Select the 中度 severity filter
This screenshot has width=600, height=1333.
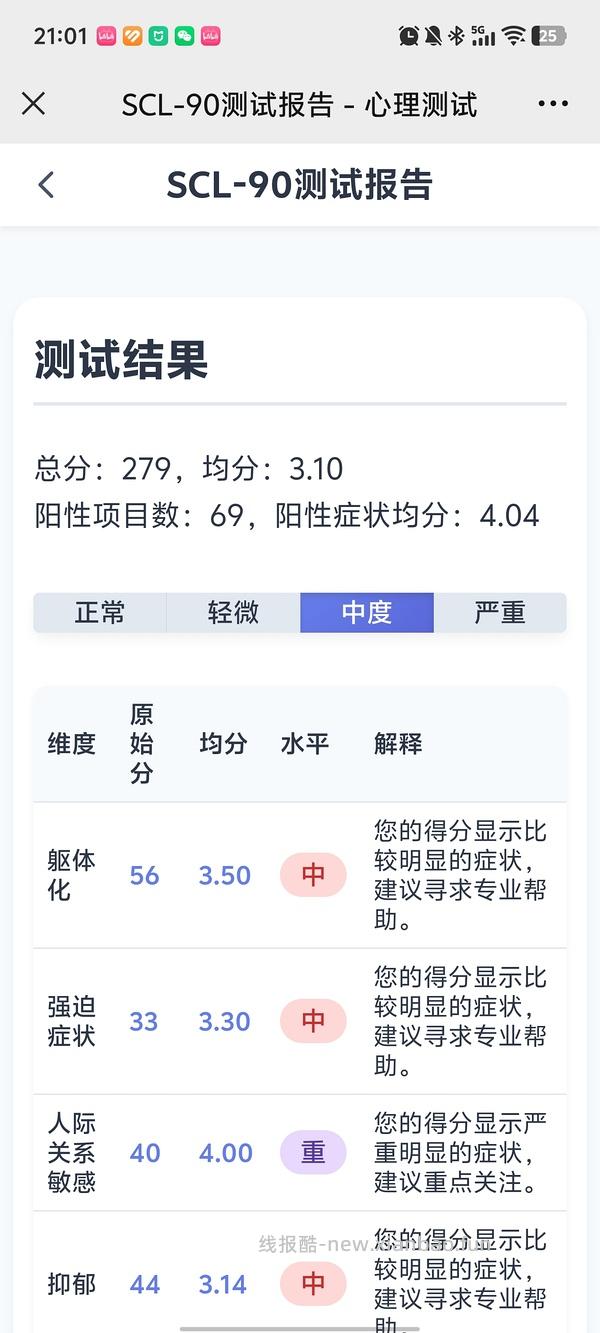click(367, 613)
